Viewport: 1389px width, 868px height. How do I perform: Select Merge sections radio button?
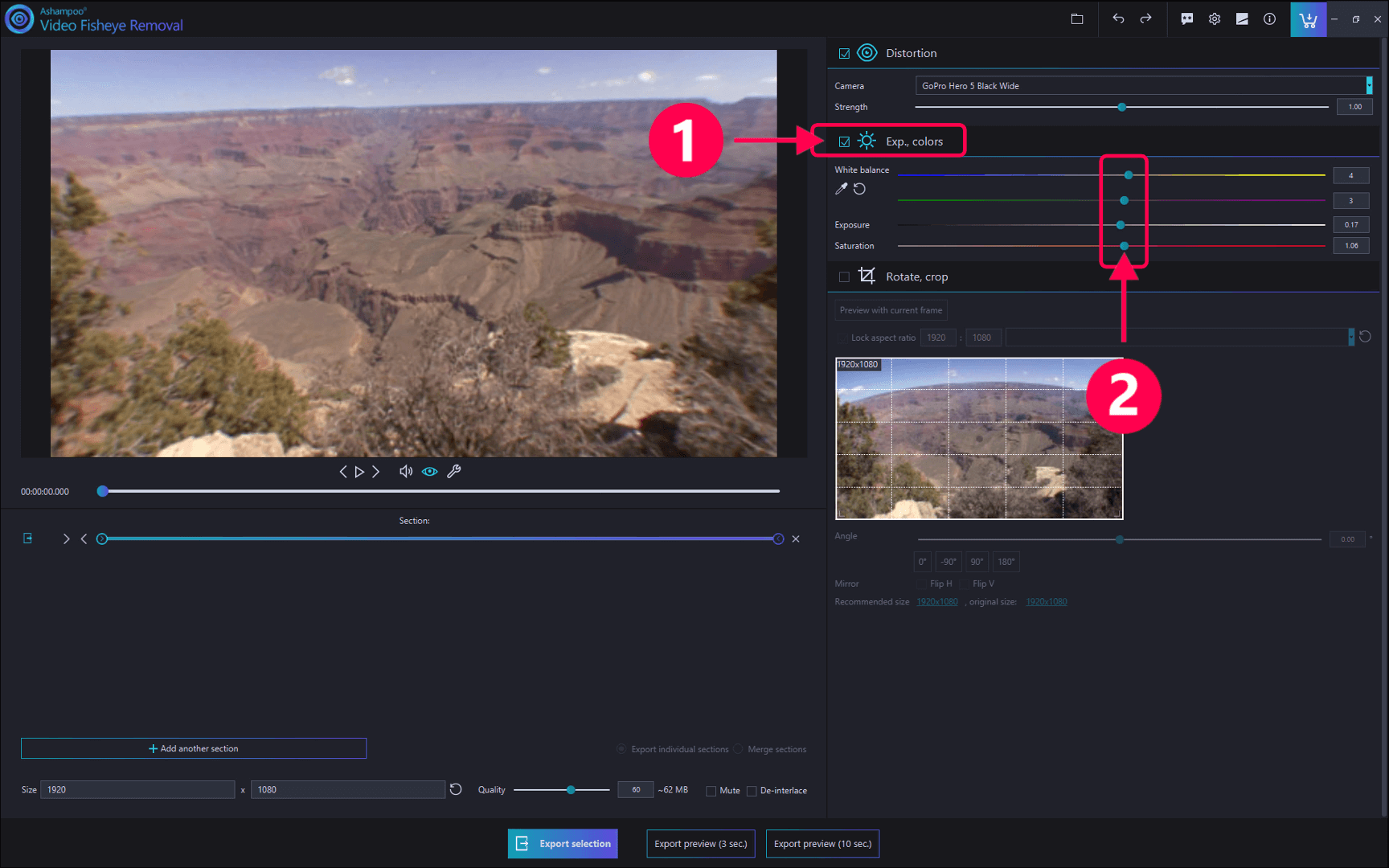[738, 749]
